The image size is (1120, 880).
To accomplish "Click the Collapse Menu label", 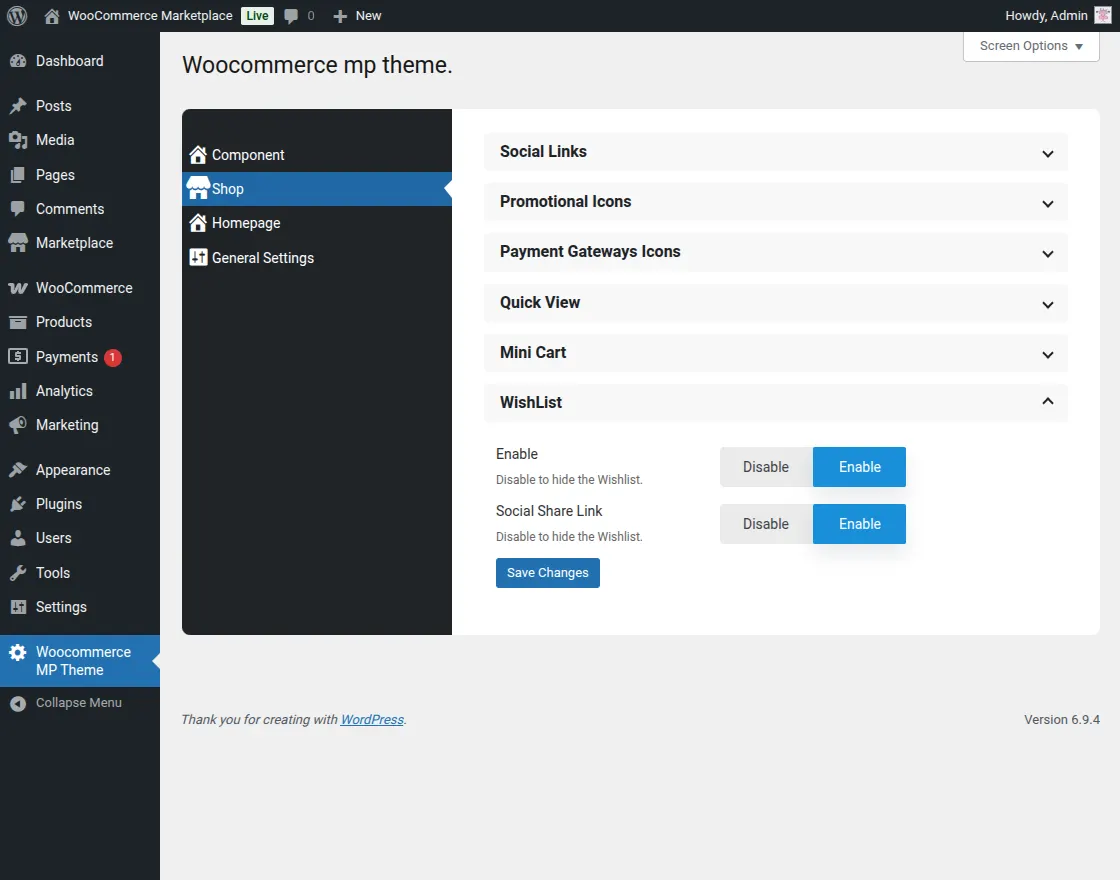I will (79, 703).
